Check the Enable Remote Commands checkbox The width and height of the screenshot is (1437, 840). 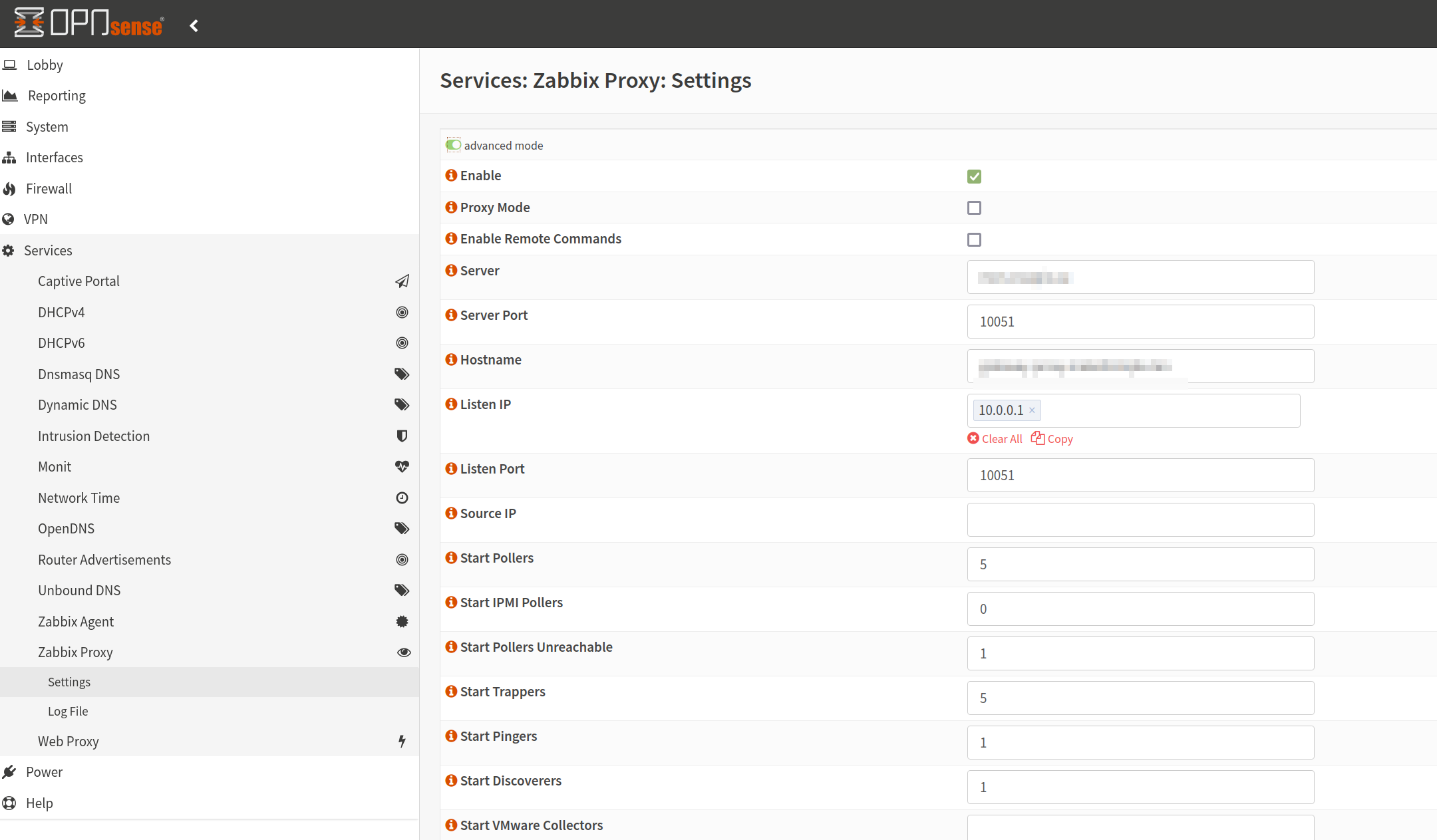tap(974, 239)
